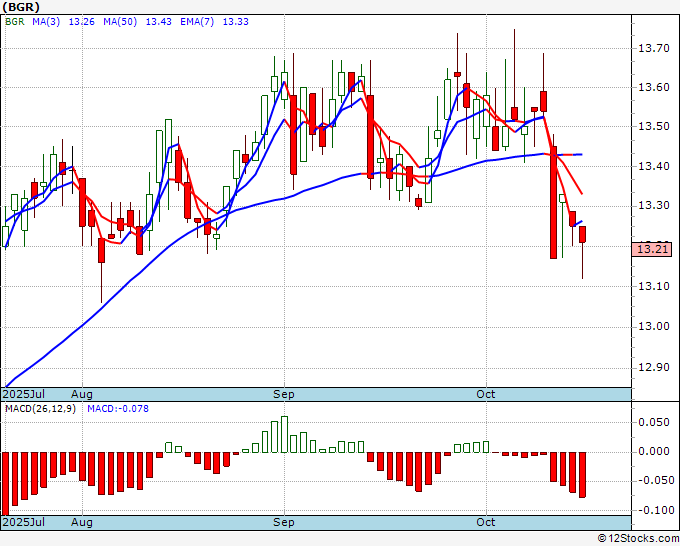Click the large red candle dropping to 13.17
The height and width of the screenshot is (546, 680).
(x=553, y=203)
